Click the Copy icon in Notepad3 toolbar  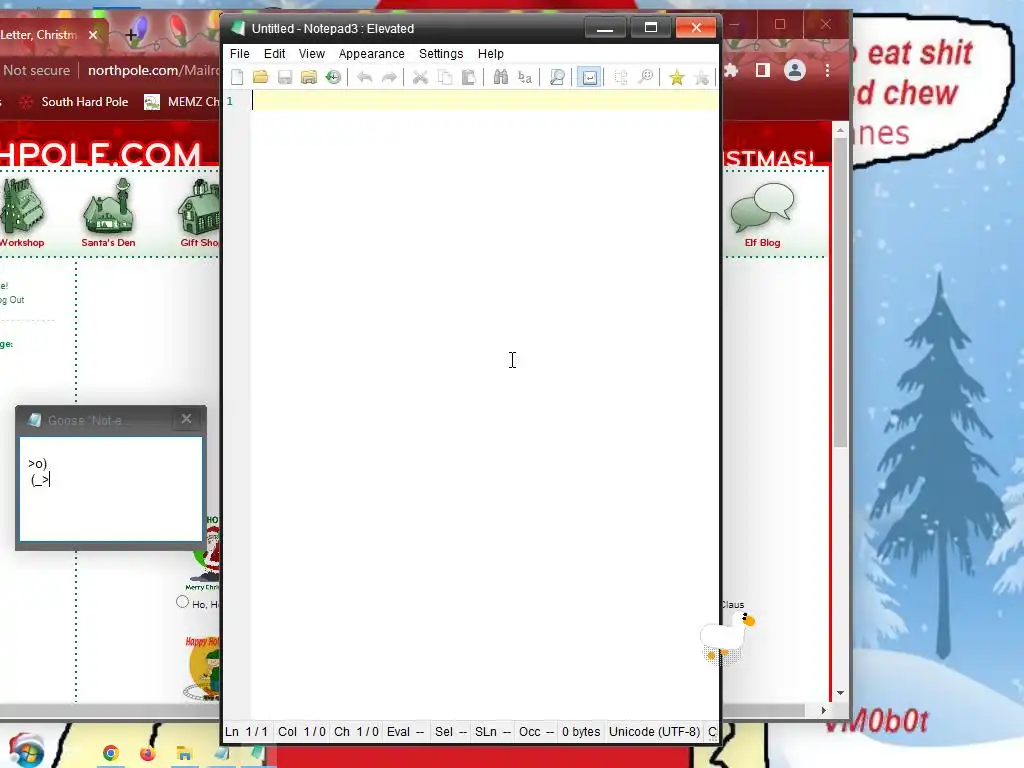[x=445, y=77]
